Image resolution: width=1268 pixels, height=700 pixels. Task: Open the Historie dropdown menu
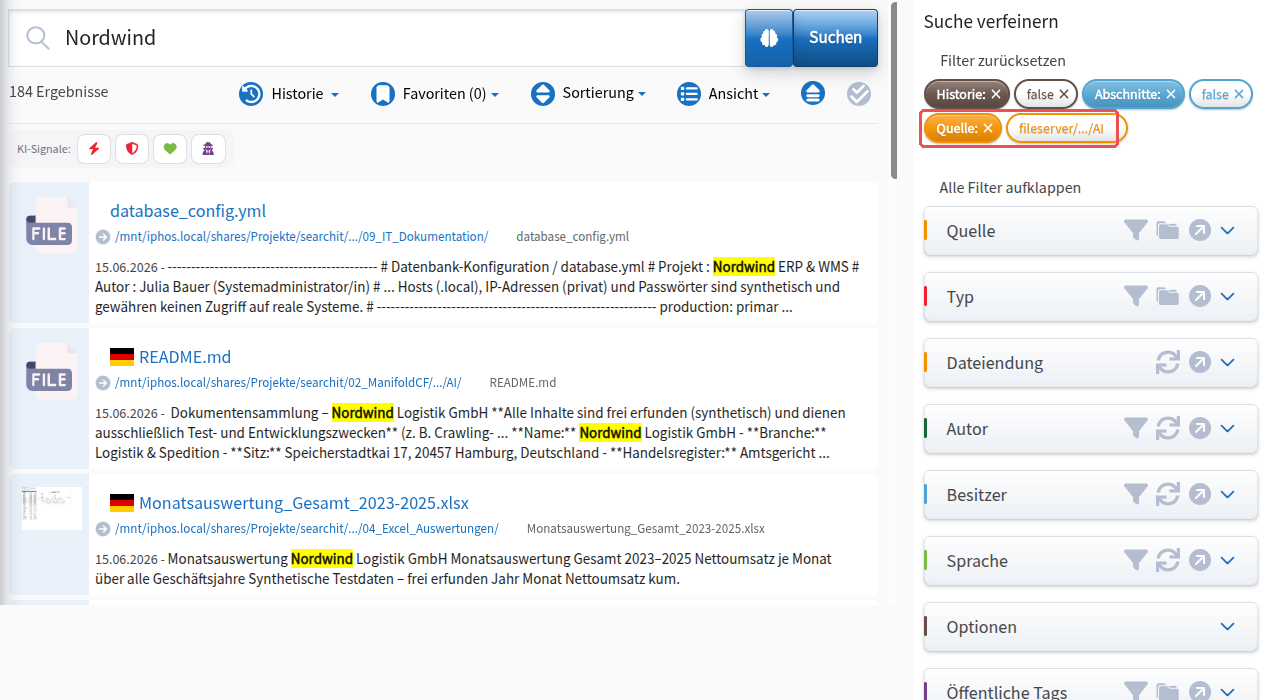coord(289,93)
